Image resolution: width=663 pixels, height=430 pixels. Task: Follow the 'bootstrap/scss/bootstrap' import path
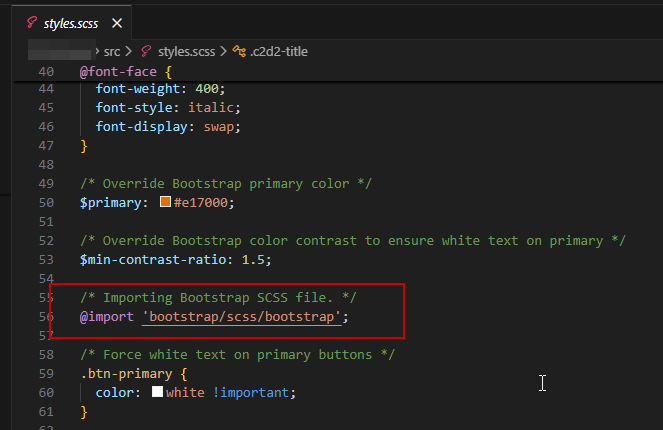click(244, 317)
